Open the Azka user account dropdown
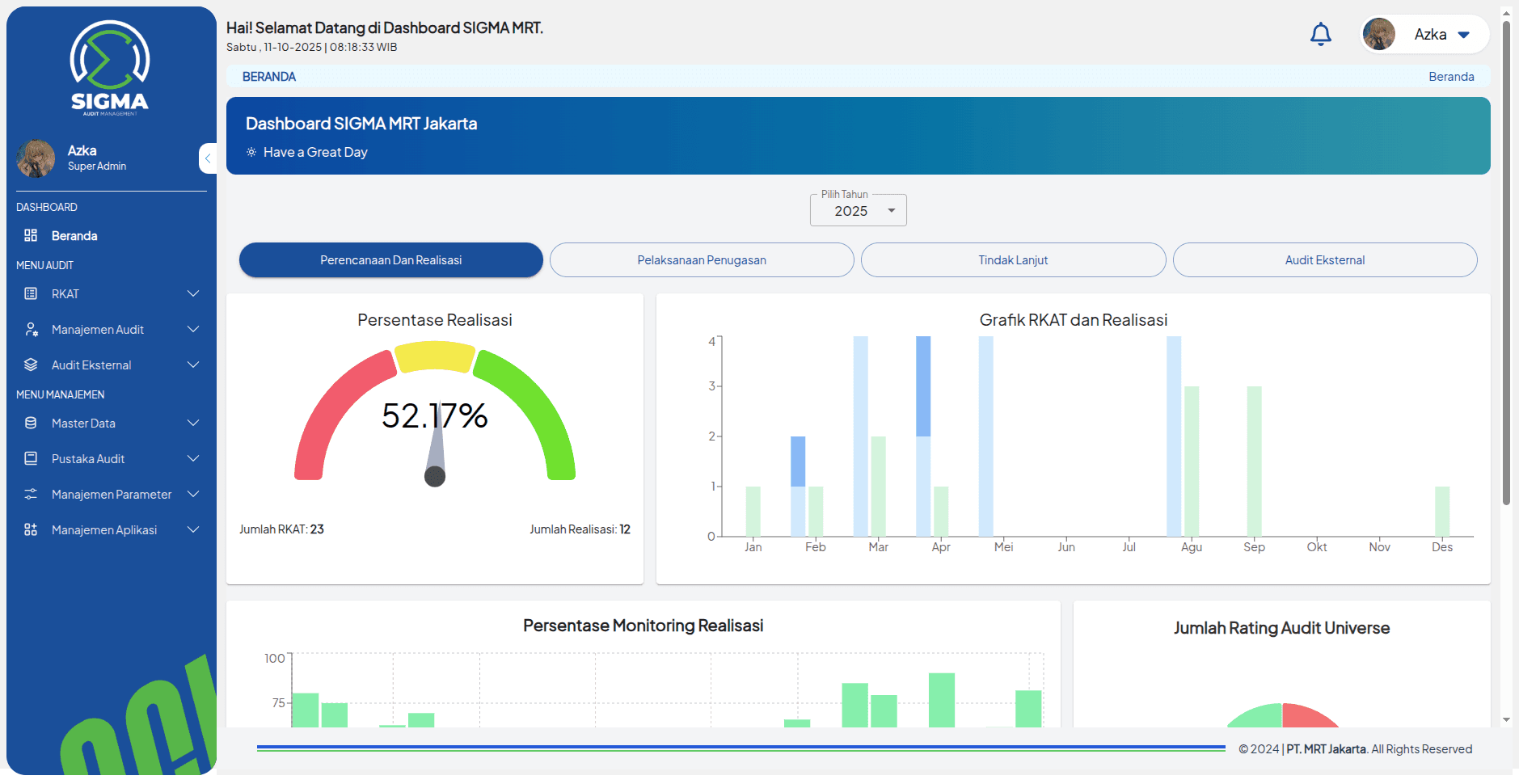The width and height of the screenshot is (1519, 784). coord(1425,35)
